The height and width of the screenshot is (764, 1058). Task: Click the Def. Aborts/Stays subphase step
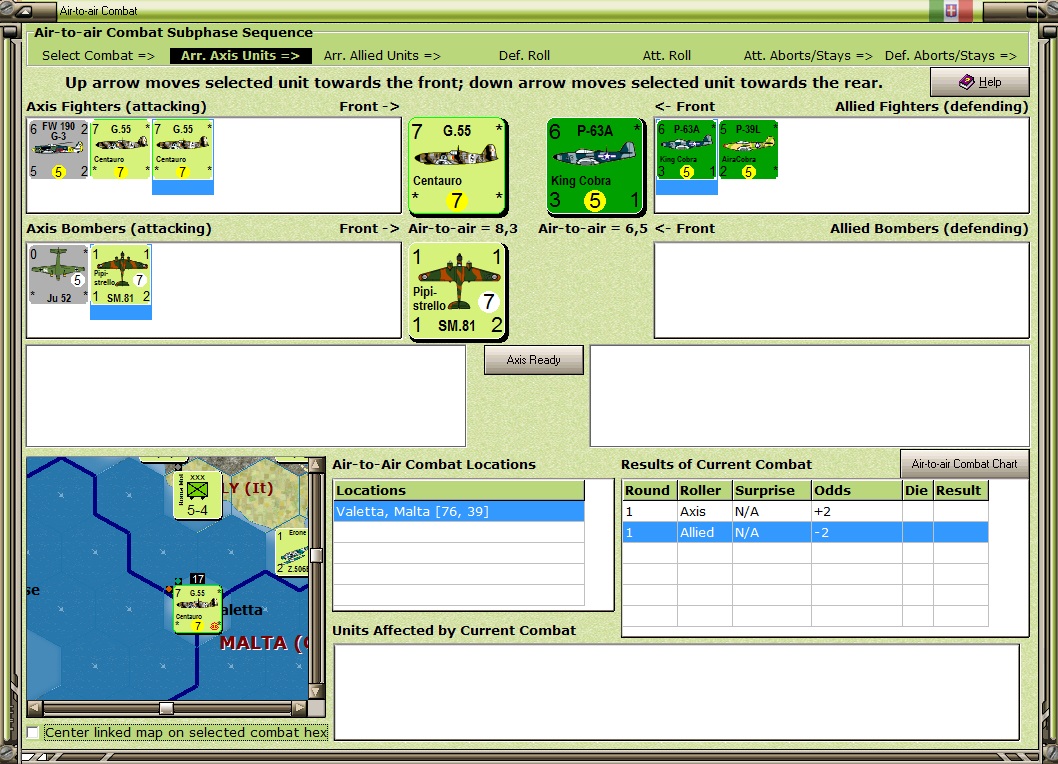[x=950, y=55]
